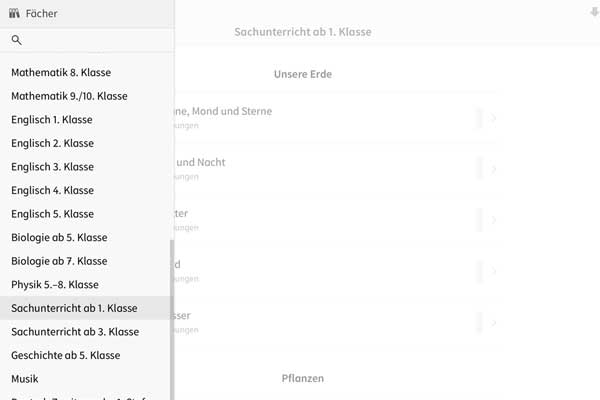The height and width of the screenshot is (400, 600).
Task: Expand the last Unsere Erde row chevron
Action: click(494, 322)
